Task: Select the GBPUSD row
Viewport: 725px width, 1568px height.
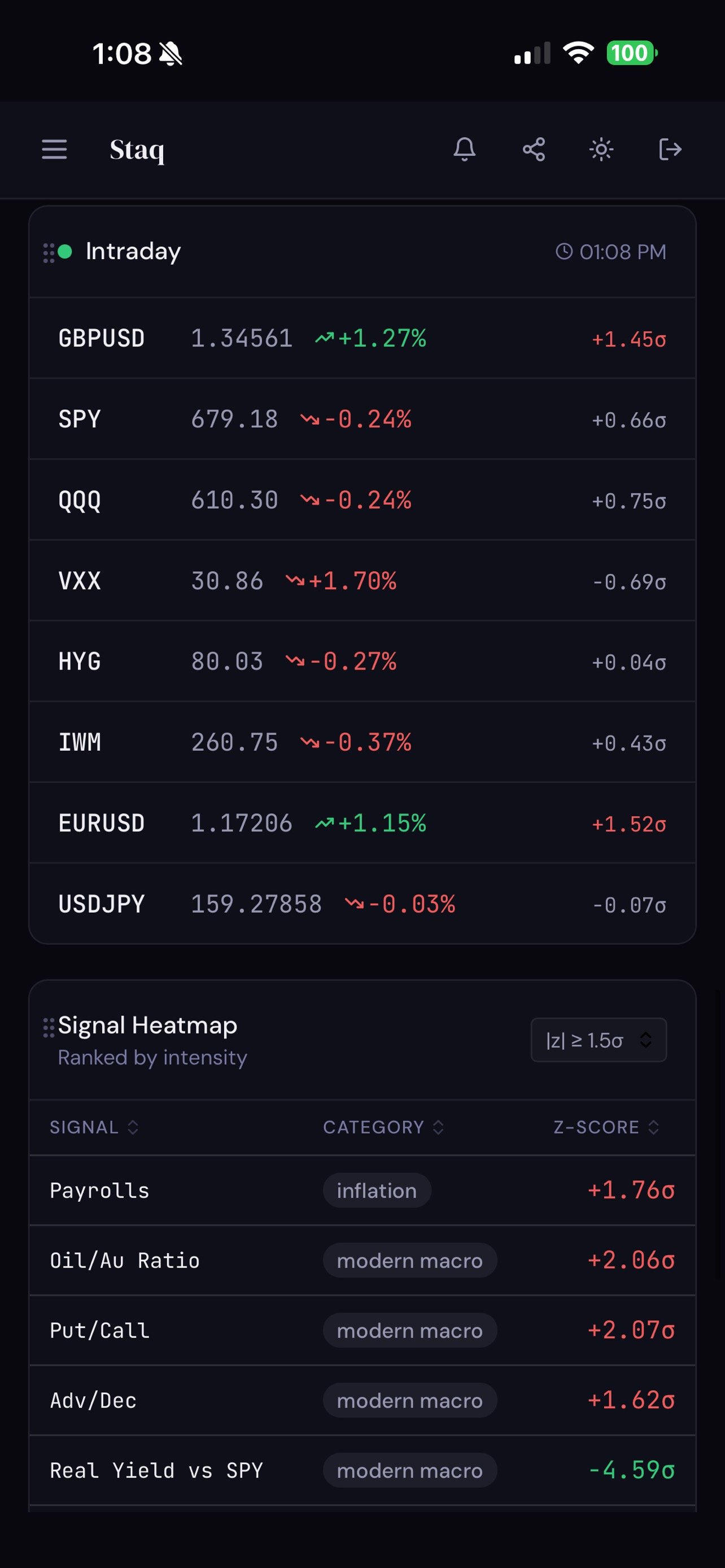Action: coord(362,339)
